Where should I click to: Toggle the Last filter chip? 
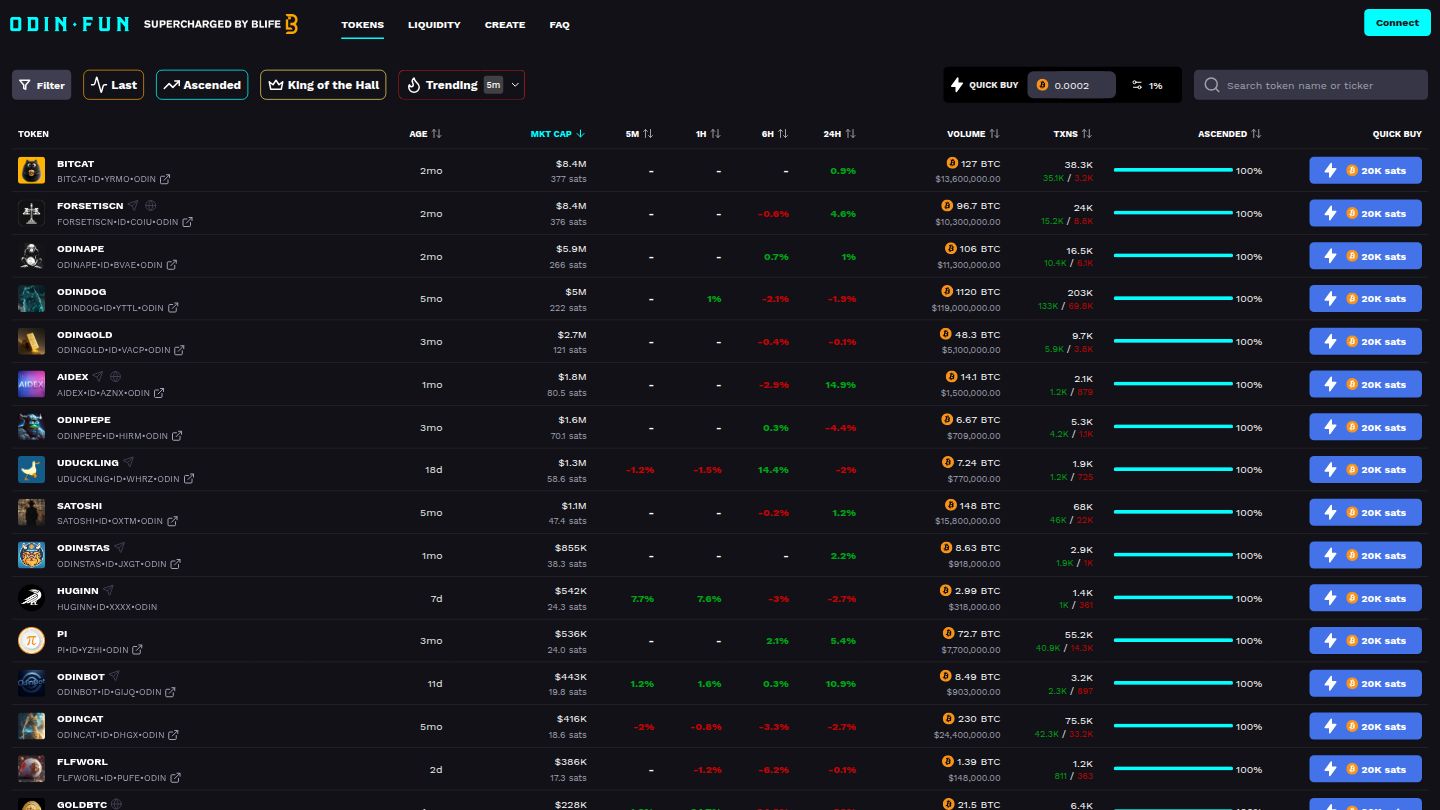point(113,85)
